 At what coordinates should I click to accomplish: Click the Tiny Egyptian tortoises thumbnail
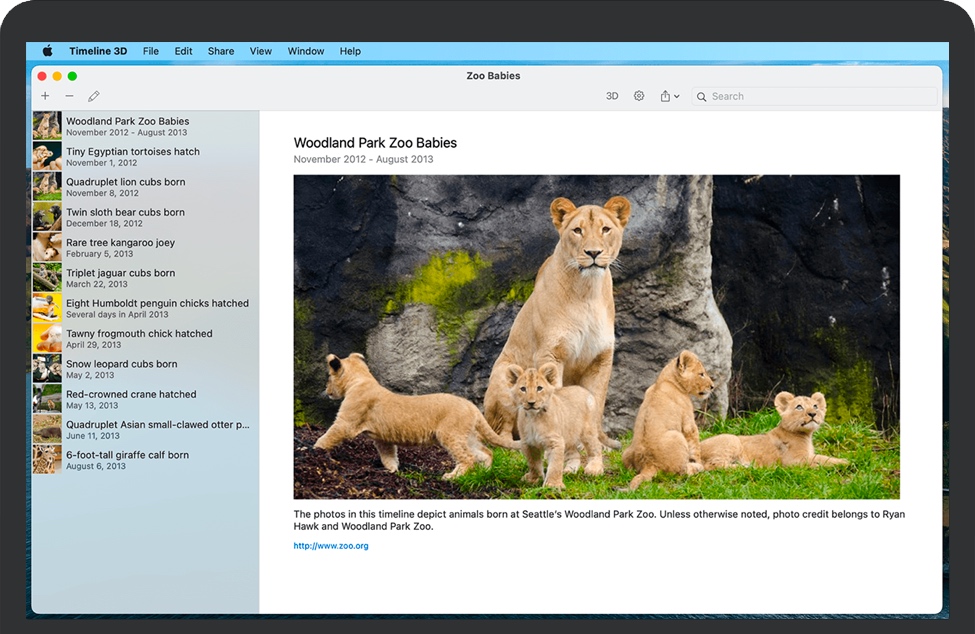pyautogui.click(x=46, y=156)
